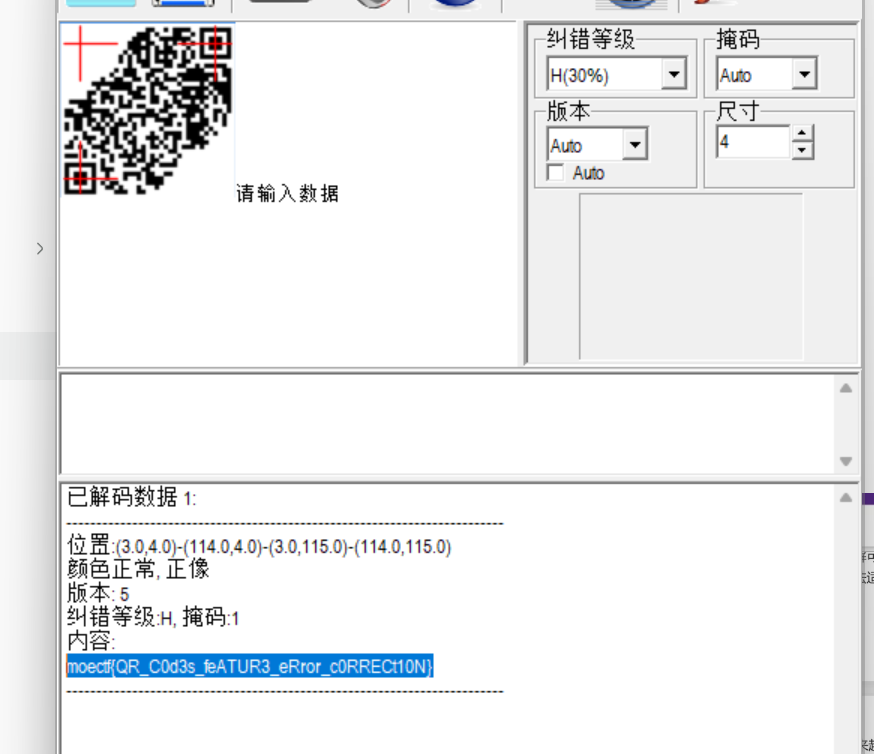Click the '颜色正常, 正像' result line

point(138,570)
